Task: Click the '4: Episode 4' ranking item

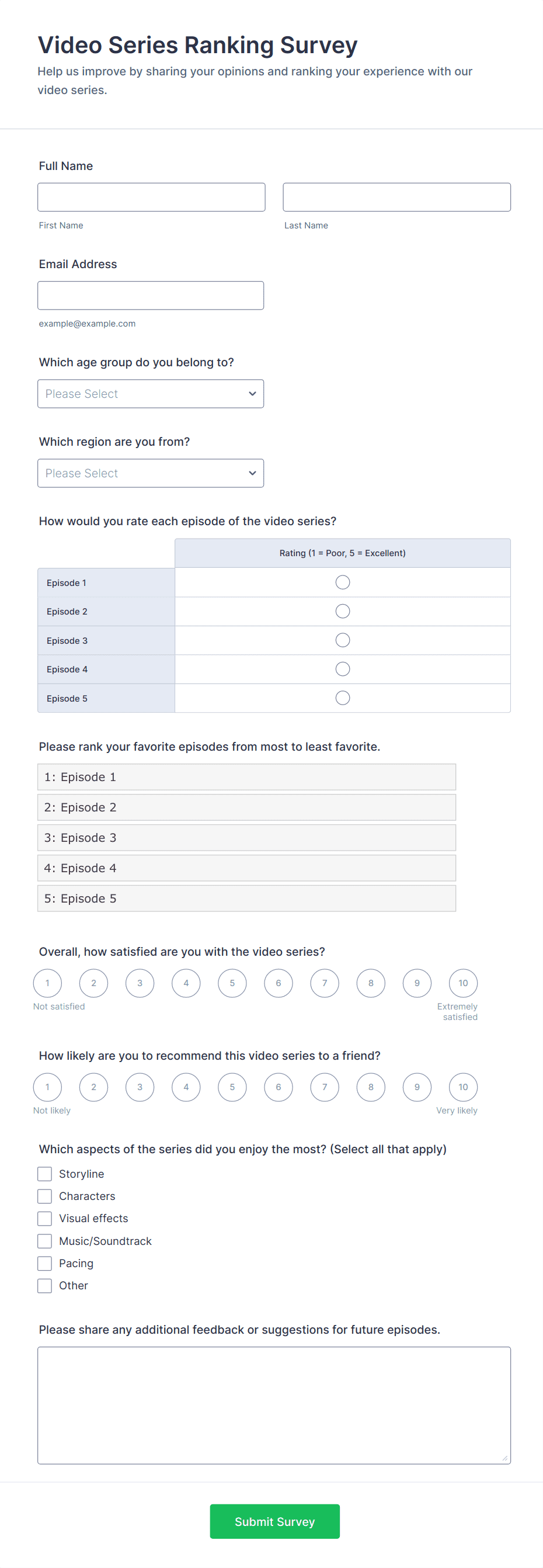Action: pyautogui.click(x=246, y=868)
